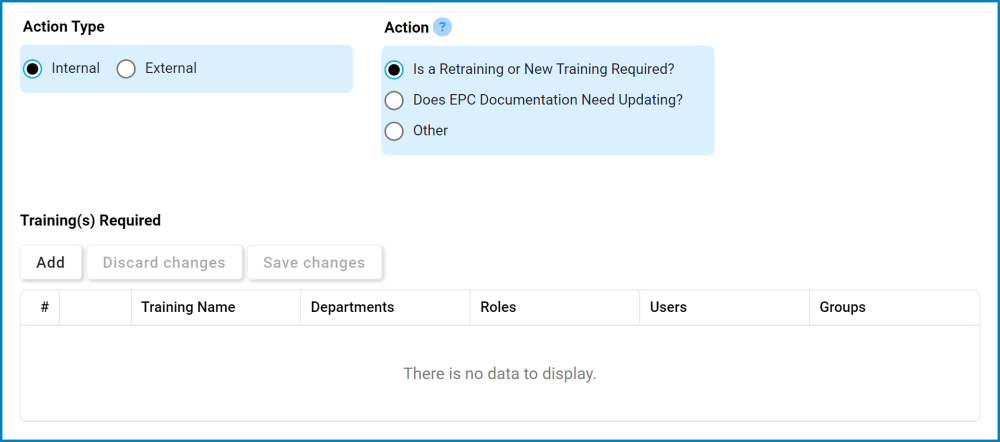
Task: Click the # column header
Action: [44, 307]
